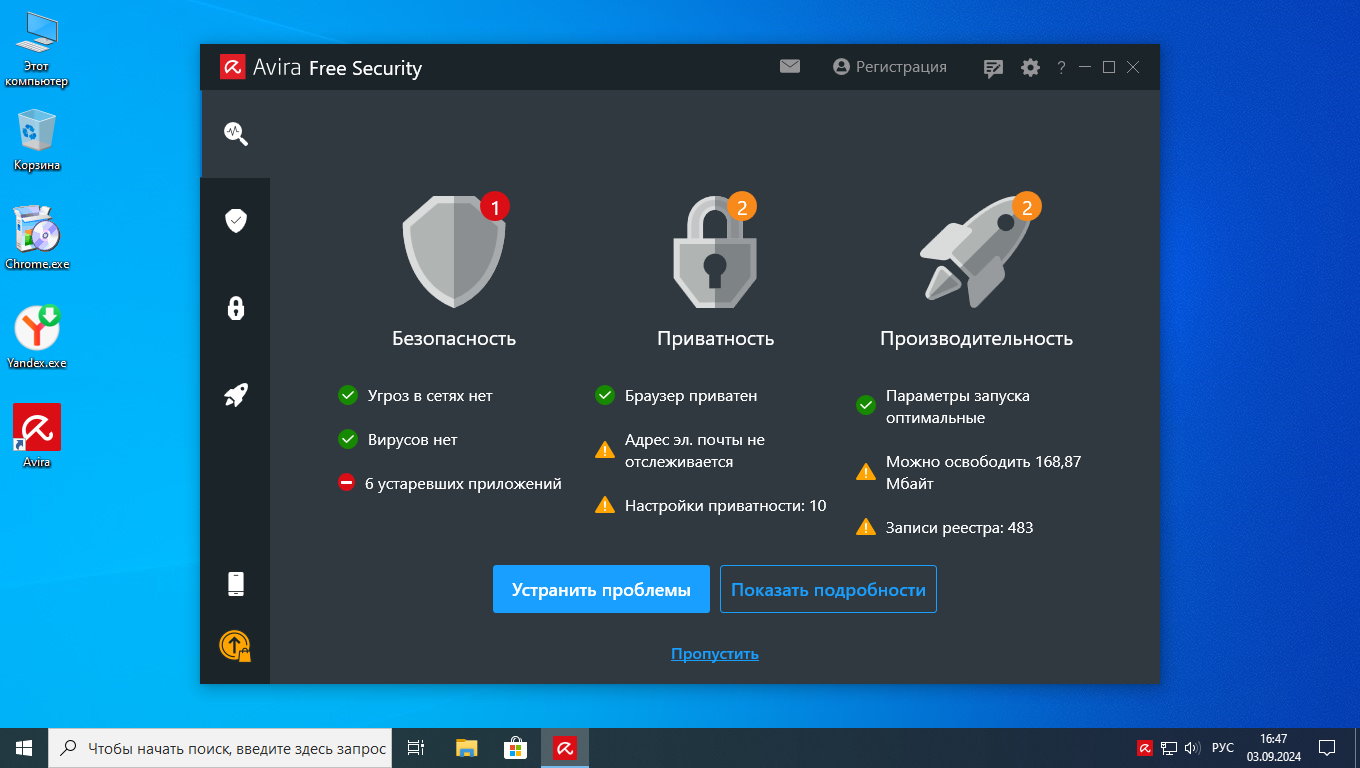Open the Регистрация account link
The height and width of the screenshot is (768, 1360).
point(890,67)
